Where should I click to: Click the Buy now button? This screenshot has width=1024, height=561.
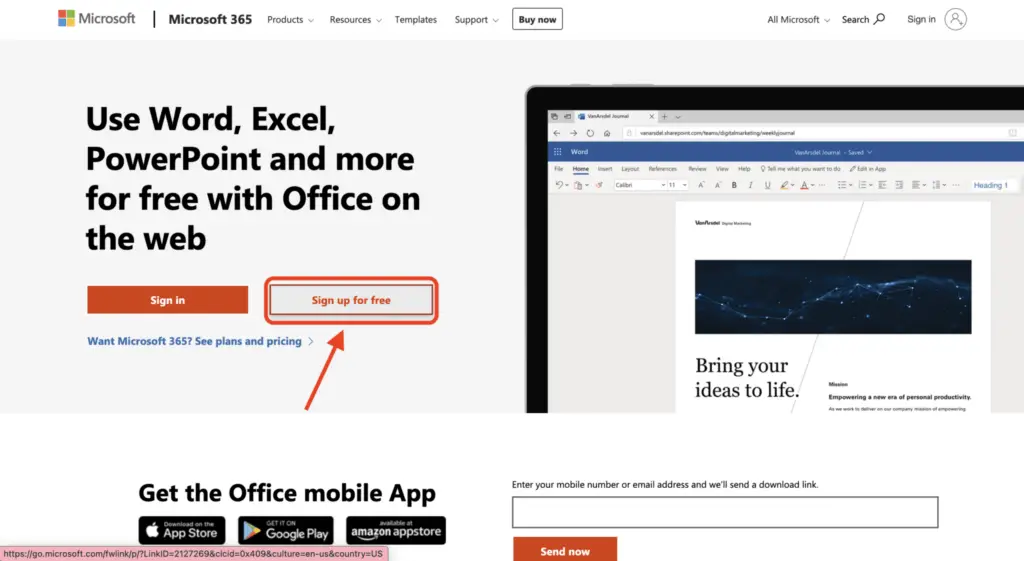537,20
